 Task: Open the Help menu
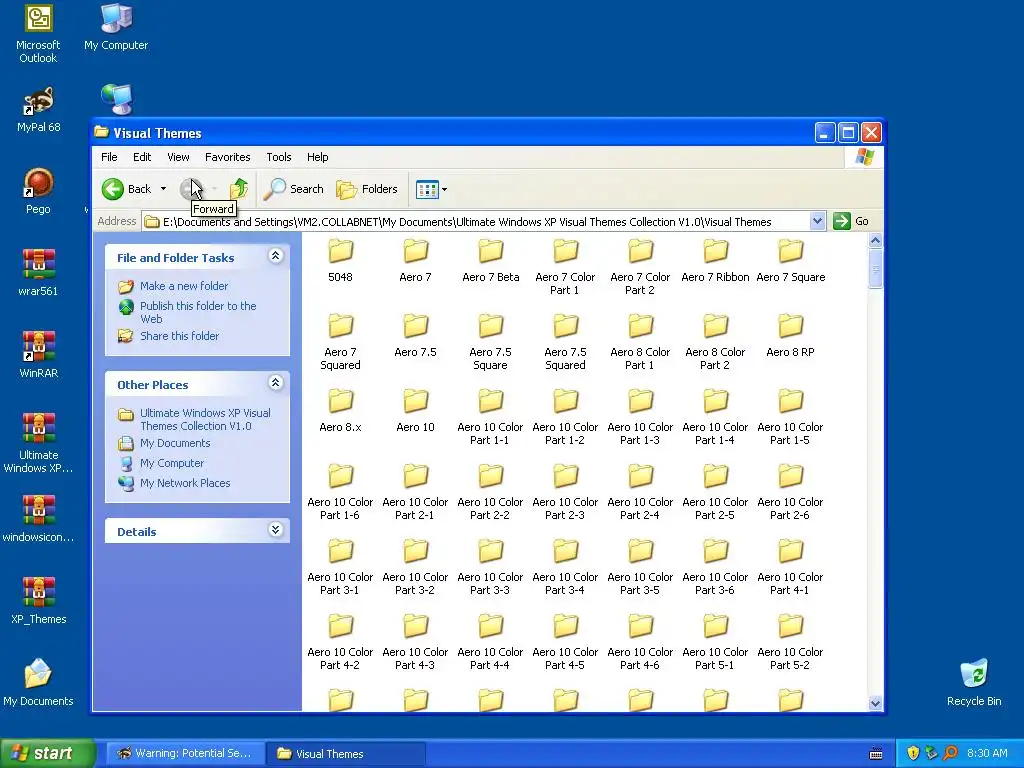point(317,157)
